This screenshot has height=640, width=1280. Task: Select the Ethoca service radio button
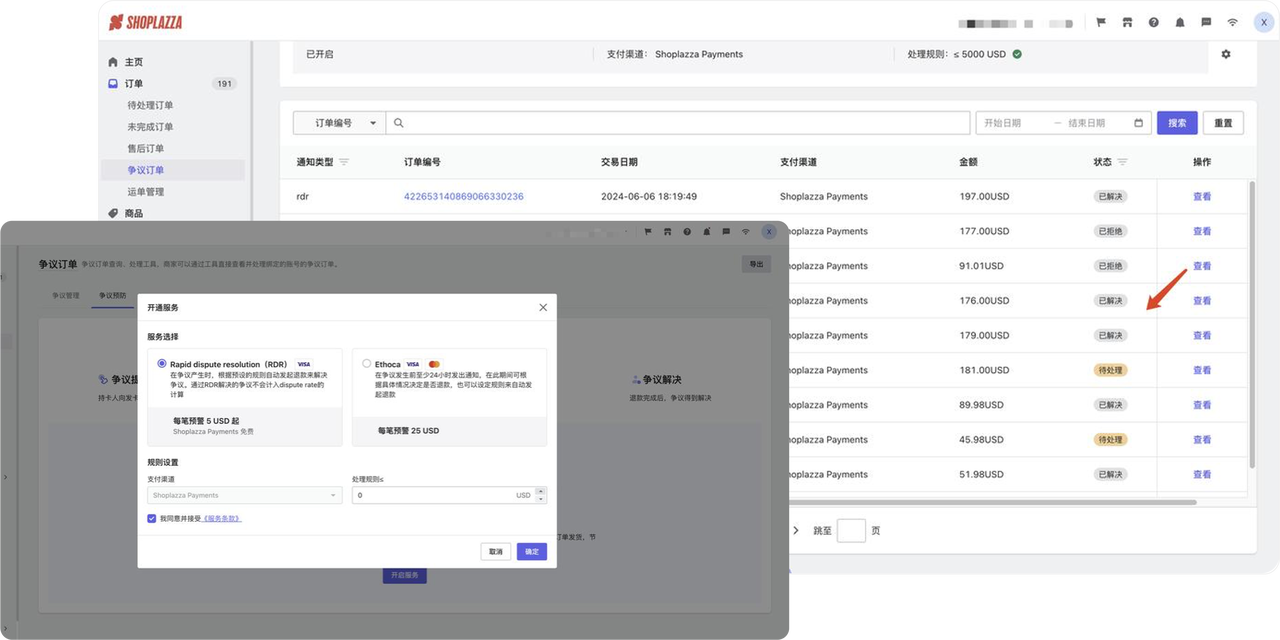click(366, 363)
